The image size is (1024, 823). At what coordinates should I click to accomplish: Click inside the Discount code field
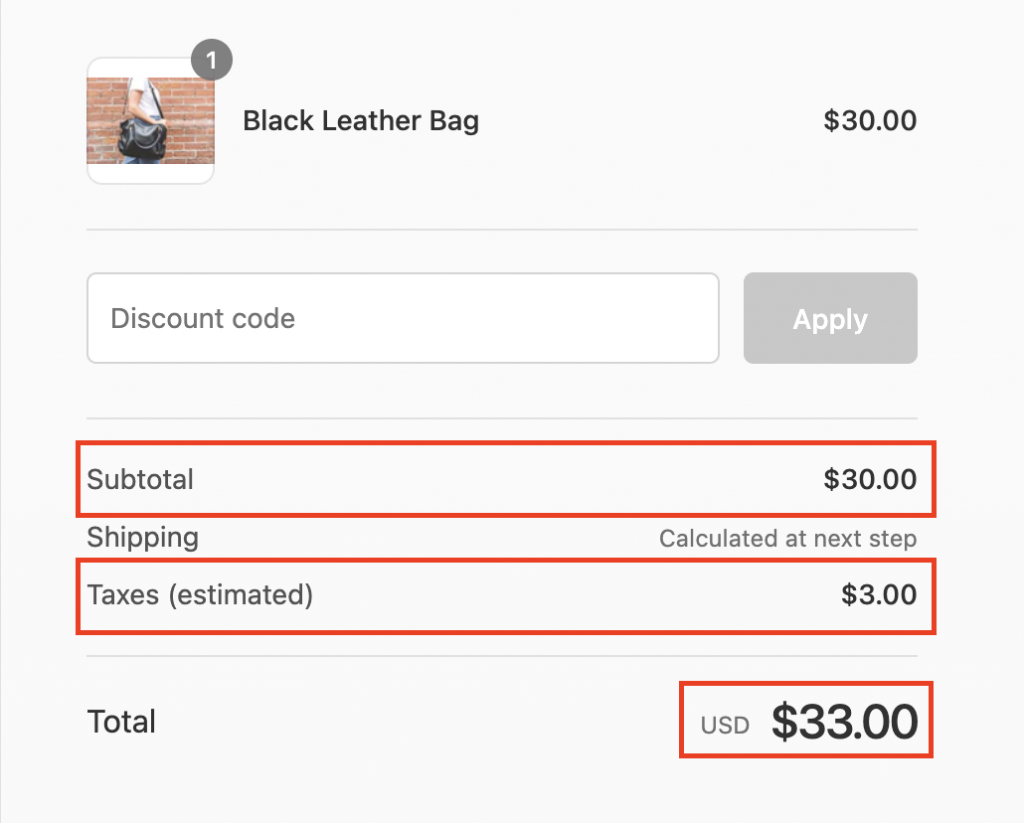[403, 318]
